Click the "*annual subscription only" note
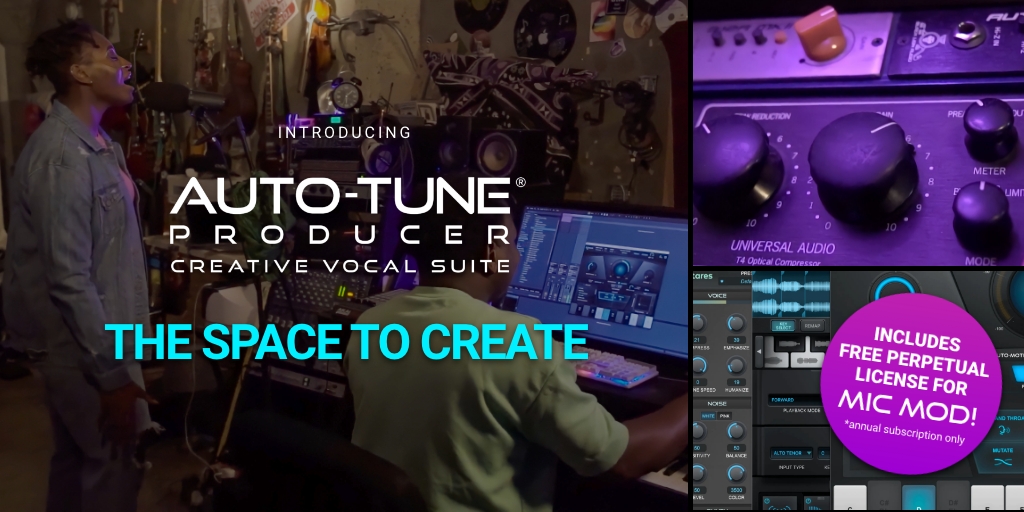This screenshot has width=1024, height=512. (x=905, y=431)
